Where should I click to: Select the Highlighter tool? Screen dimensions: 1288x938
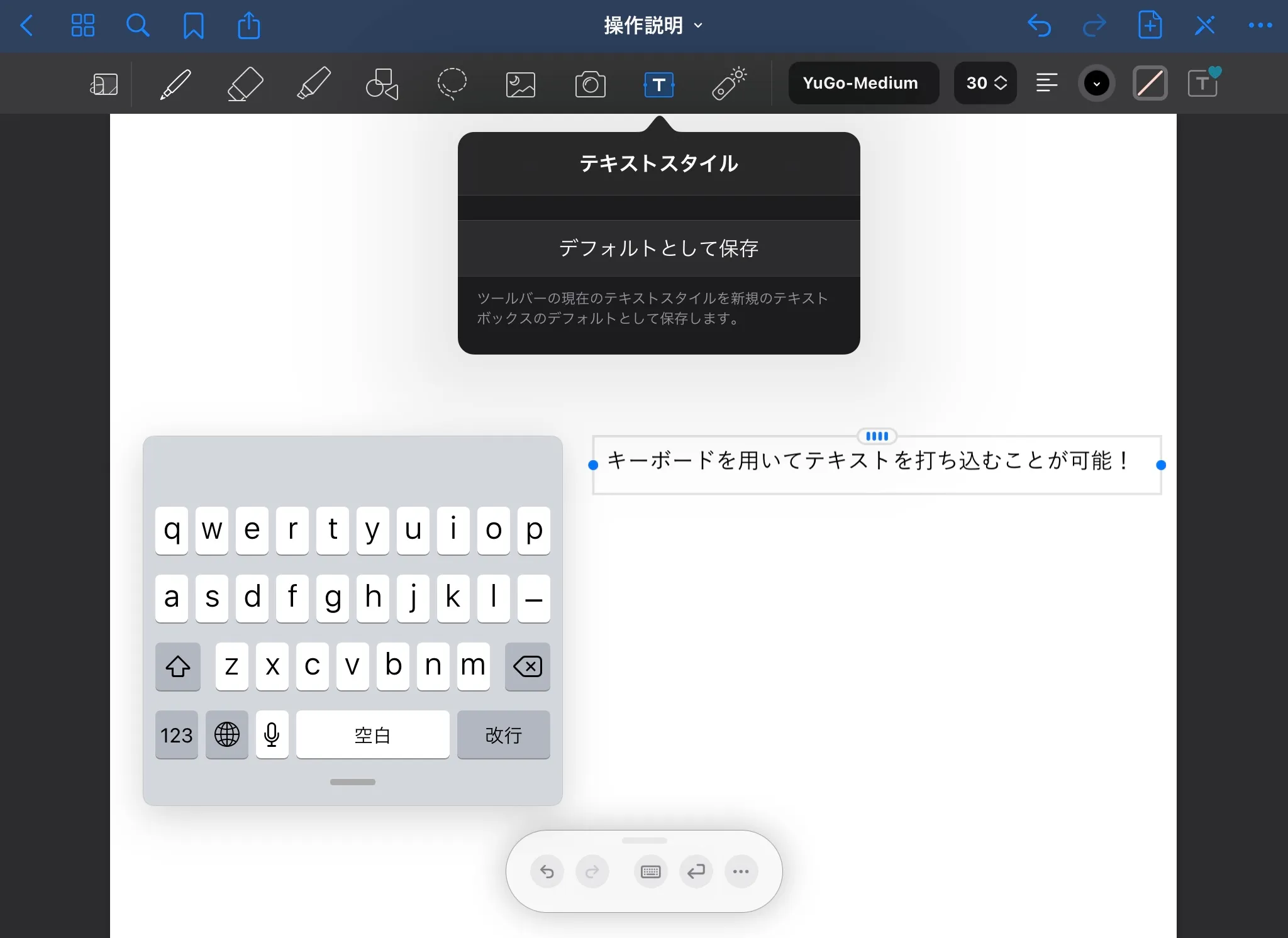[314, 84]
